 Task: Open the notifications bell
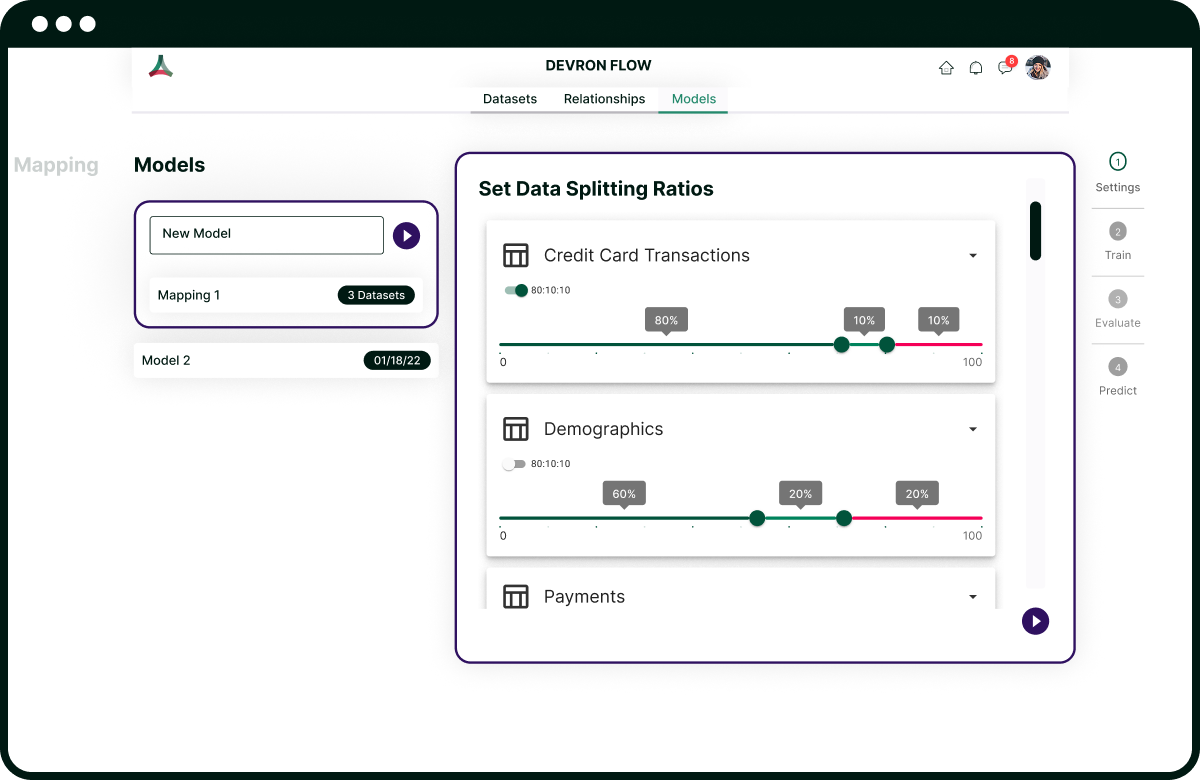coord(976,68)
